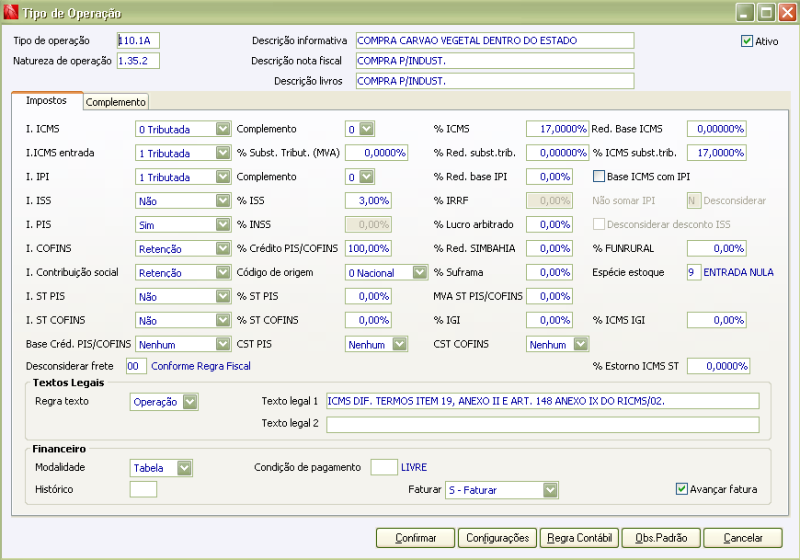The width and height of the screenshot is (800, 560).
Task: Open the Modalidade dropdown
Action: click(184, 468)
